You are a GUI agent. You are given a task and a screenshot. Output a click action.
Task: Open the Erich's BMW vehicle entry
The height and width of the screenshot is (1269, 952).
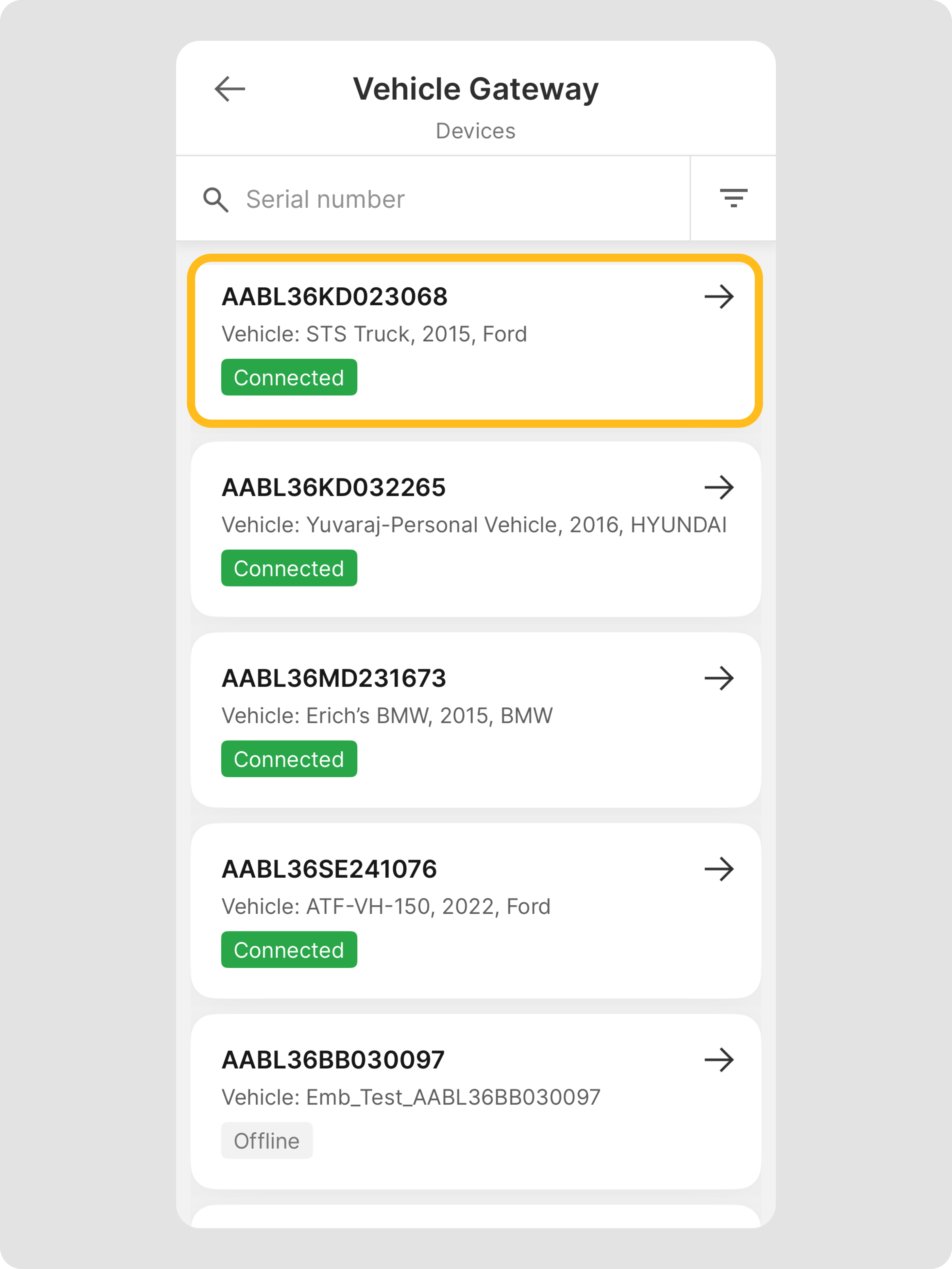387,716
